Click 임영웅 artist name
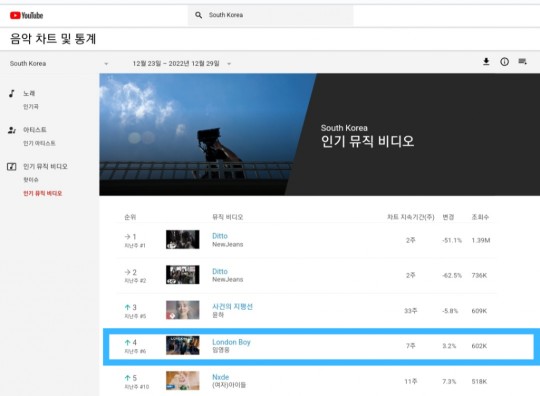540x396 pixels. [x=221, y=350]
